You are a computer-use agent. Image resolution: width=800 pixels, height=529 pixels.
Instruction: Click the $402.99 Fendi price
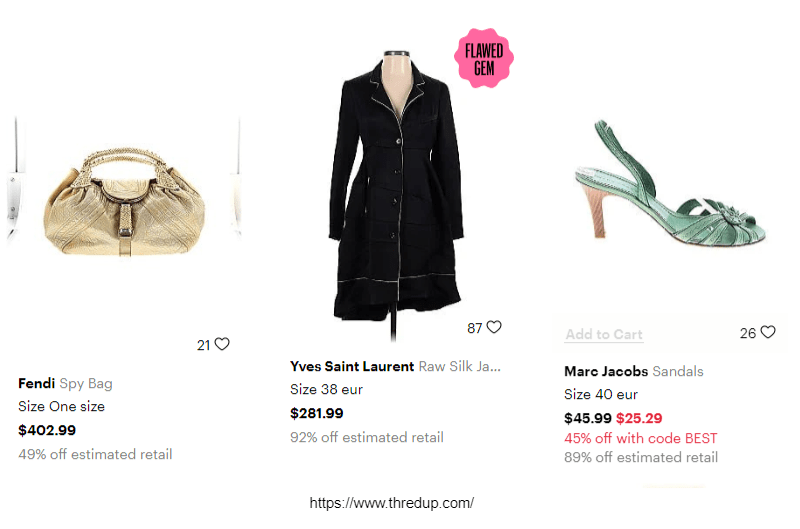tap(47, 430)
